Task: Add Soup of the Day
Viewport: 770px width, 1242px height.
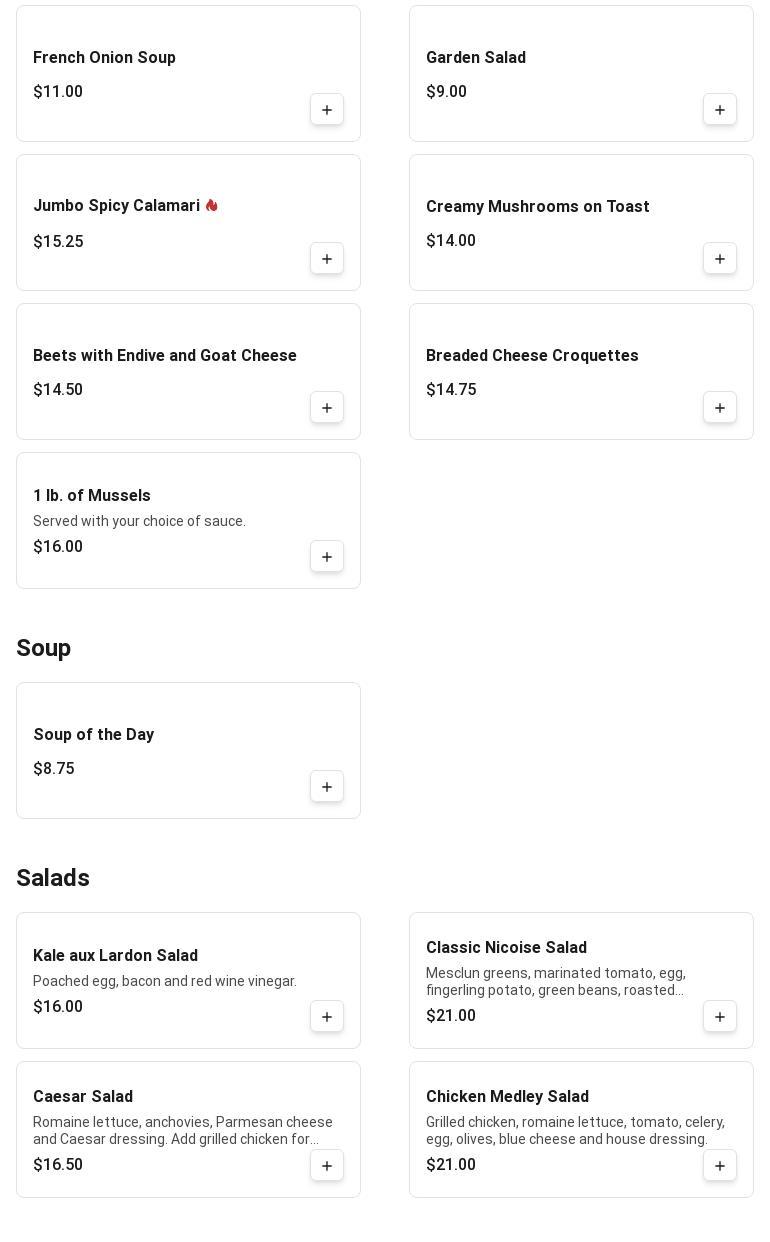Action: [x=327, y=787]
